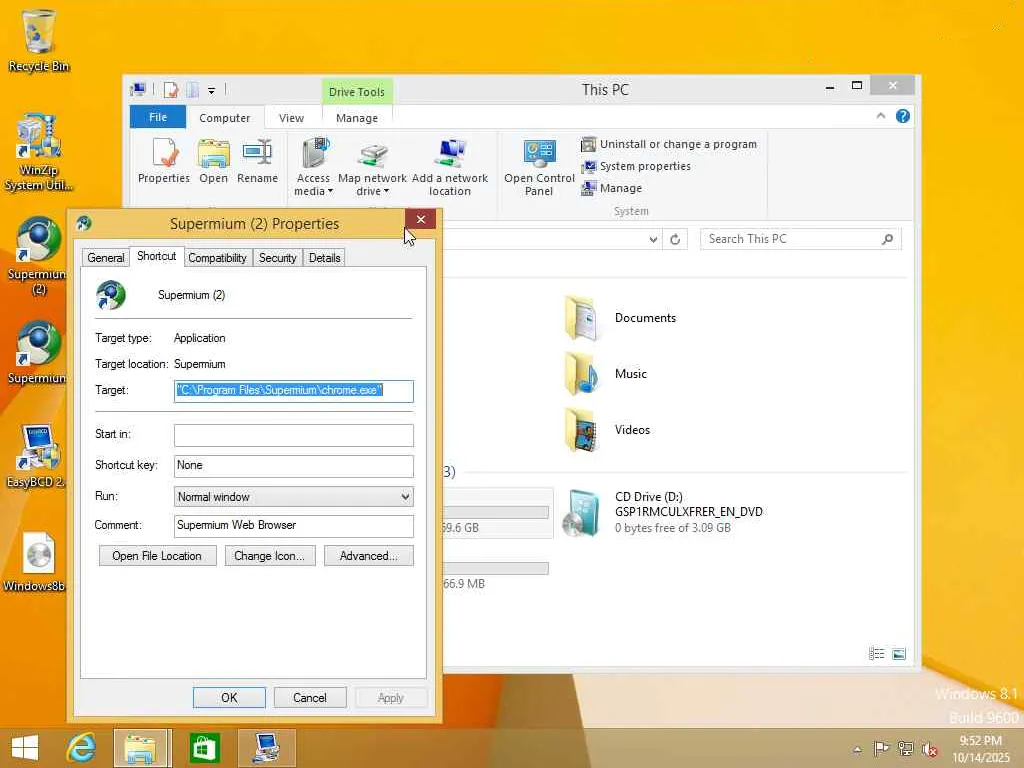Click the Open ribbon icon in This PC
Image resolution: width=1024 pixels, height=768 pixels.
tap(214, 161)
